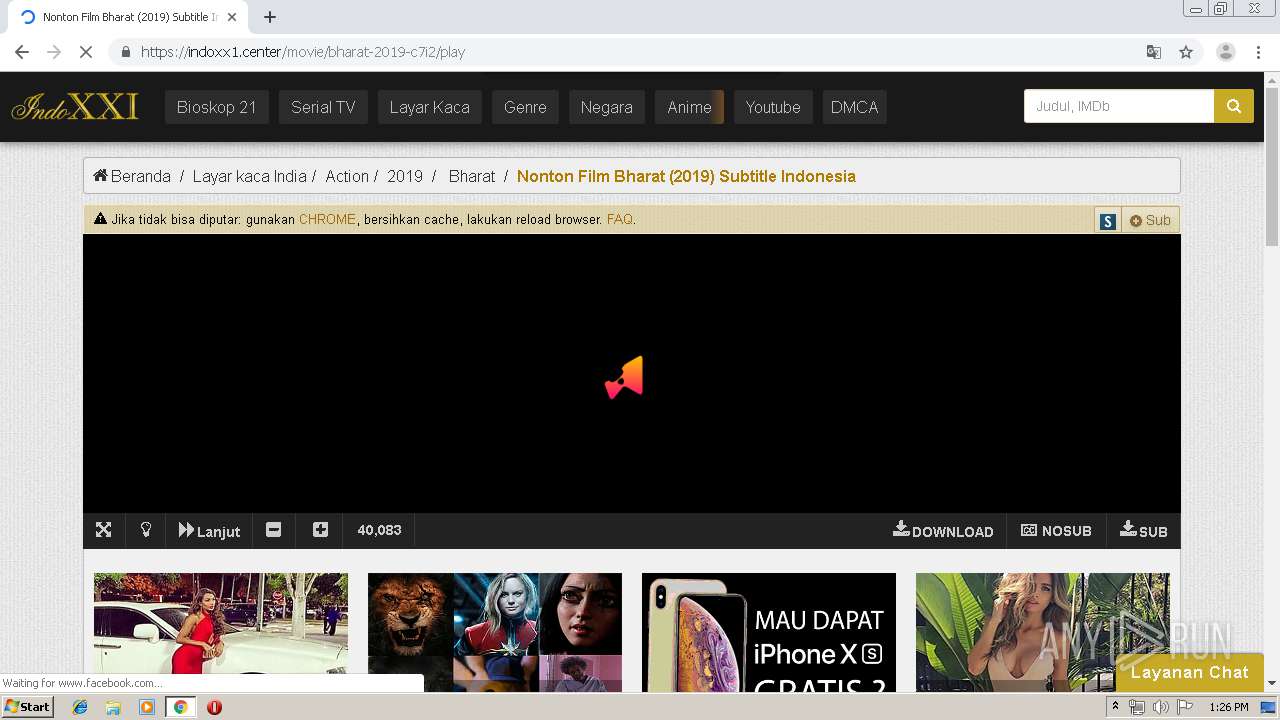1280x720 pixels.
Task: Open the 2019 year breadcrumb
Action: (x=405, y=176)
